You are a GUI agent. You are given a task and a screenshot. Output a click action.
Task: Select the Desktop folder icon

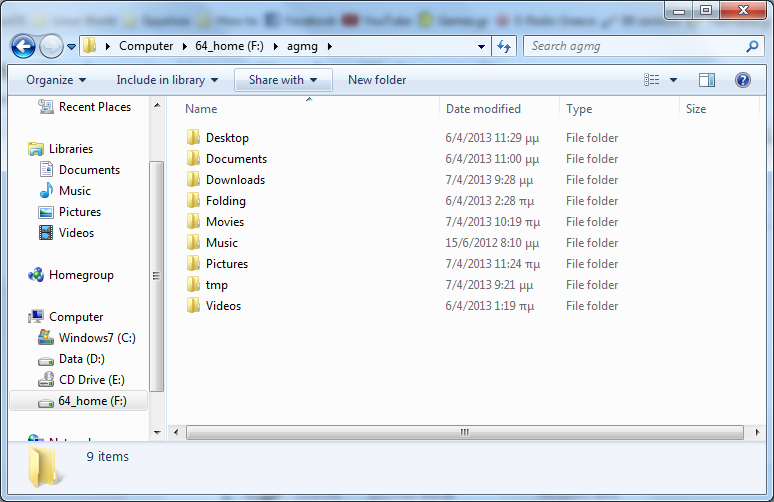[194, 137]
